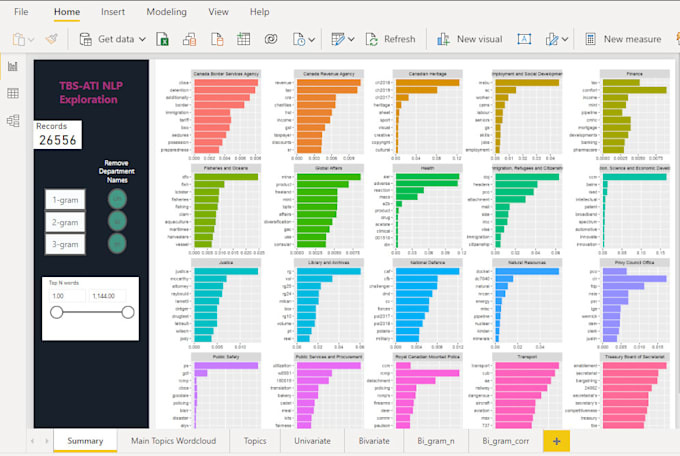Click the right handle of Top N slider

point(128,312)
